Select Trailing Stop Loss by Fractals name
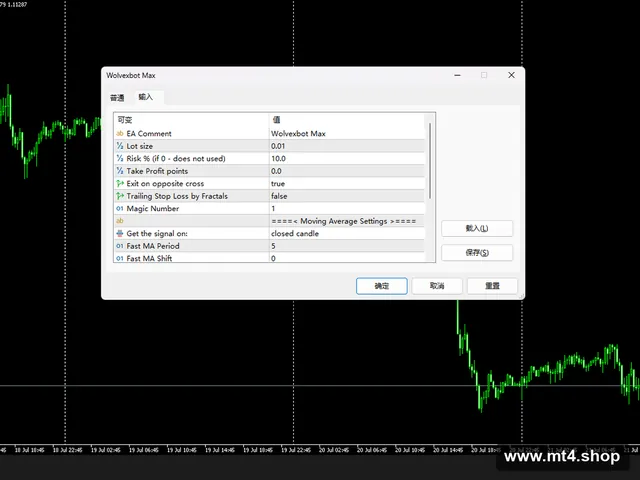This screenshot has width=640, height=480. coord(177,196)
